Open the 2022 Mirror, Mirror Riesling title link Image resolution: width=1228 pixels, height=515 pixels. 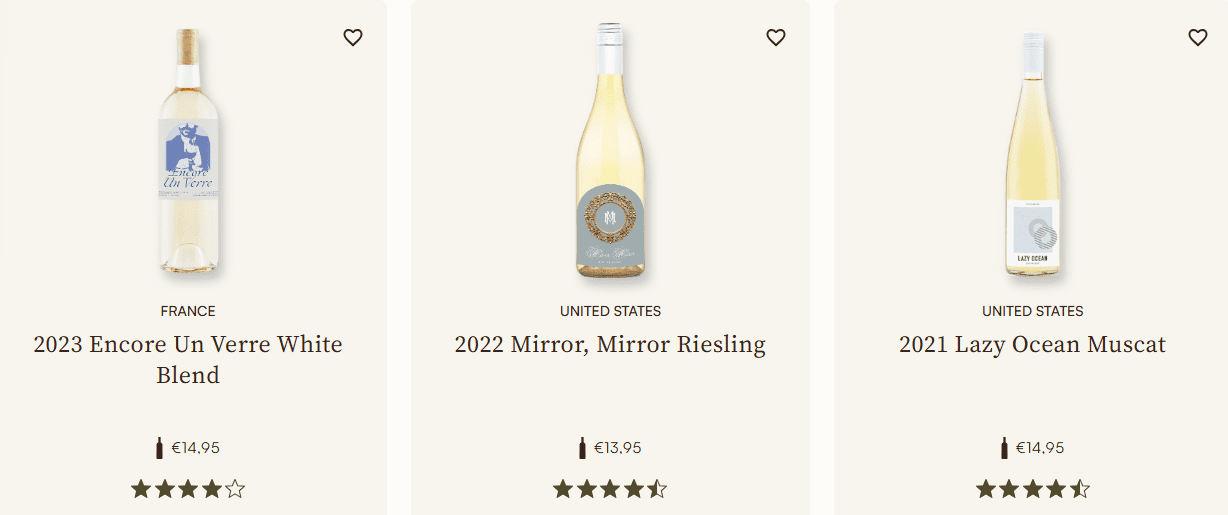[610, 345]
